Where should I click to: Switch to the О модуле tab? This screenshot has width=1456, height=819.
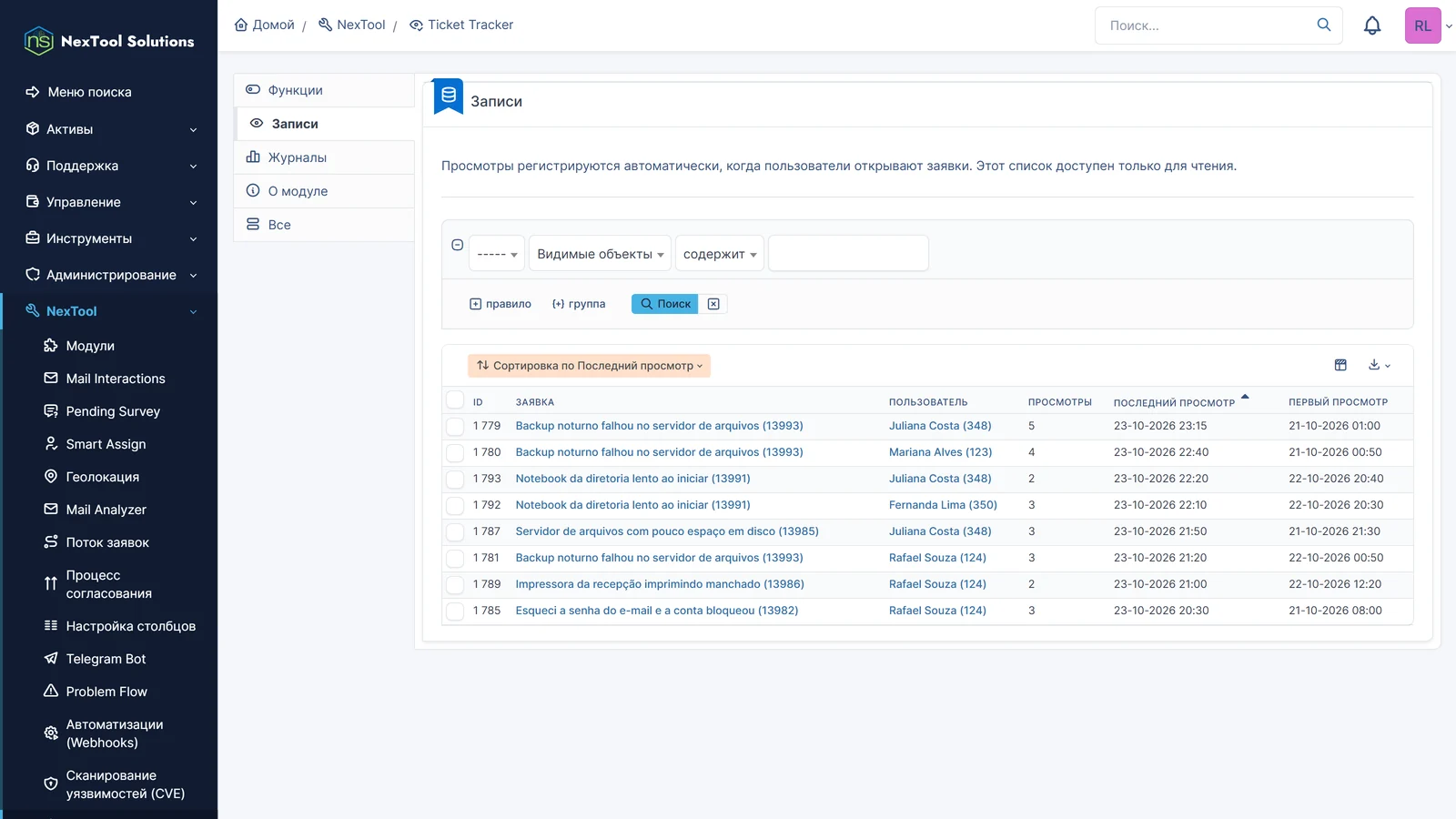tap(324, 191)
